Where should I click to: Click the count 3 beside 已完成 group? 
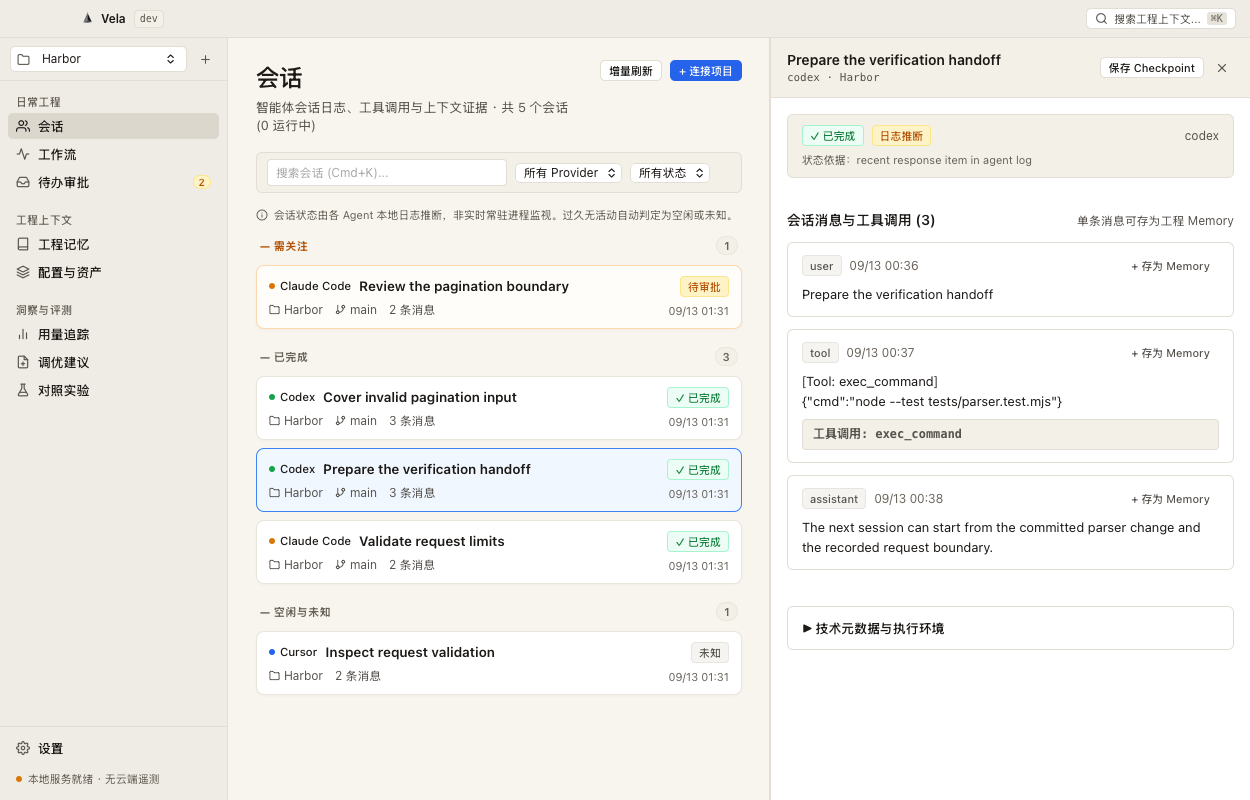click(727, 357)
